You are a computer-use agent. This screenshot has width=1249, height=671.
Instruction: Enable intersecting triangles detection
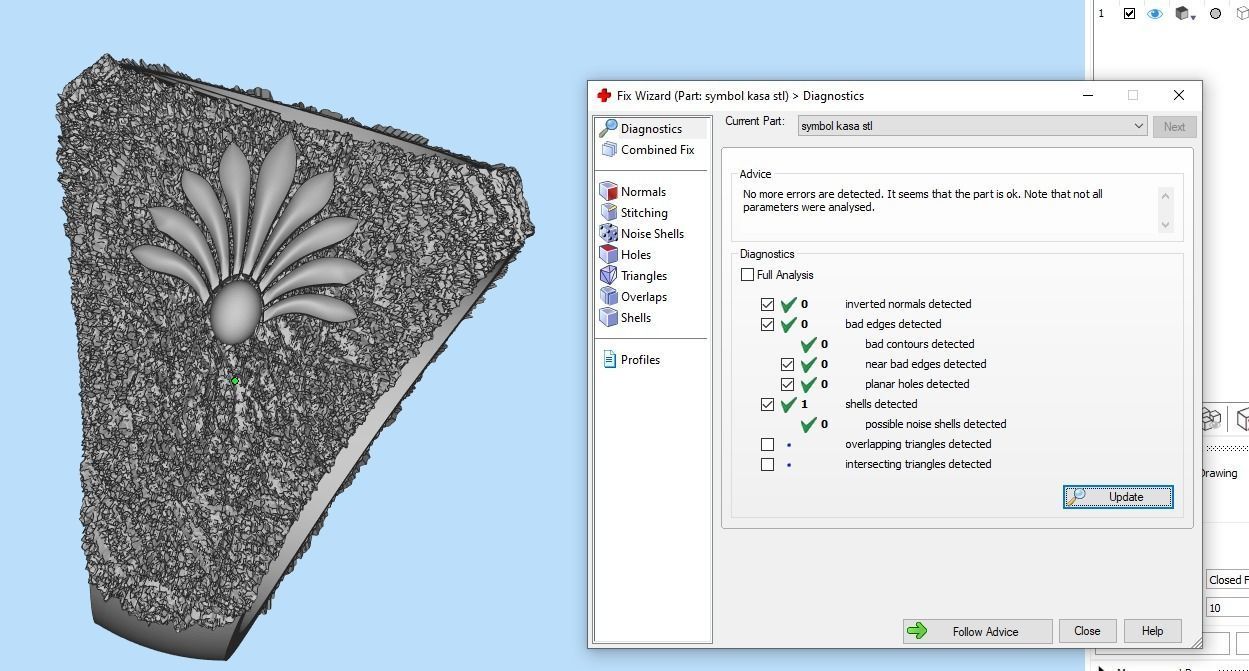(767, 464)
